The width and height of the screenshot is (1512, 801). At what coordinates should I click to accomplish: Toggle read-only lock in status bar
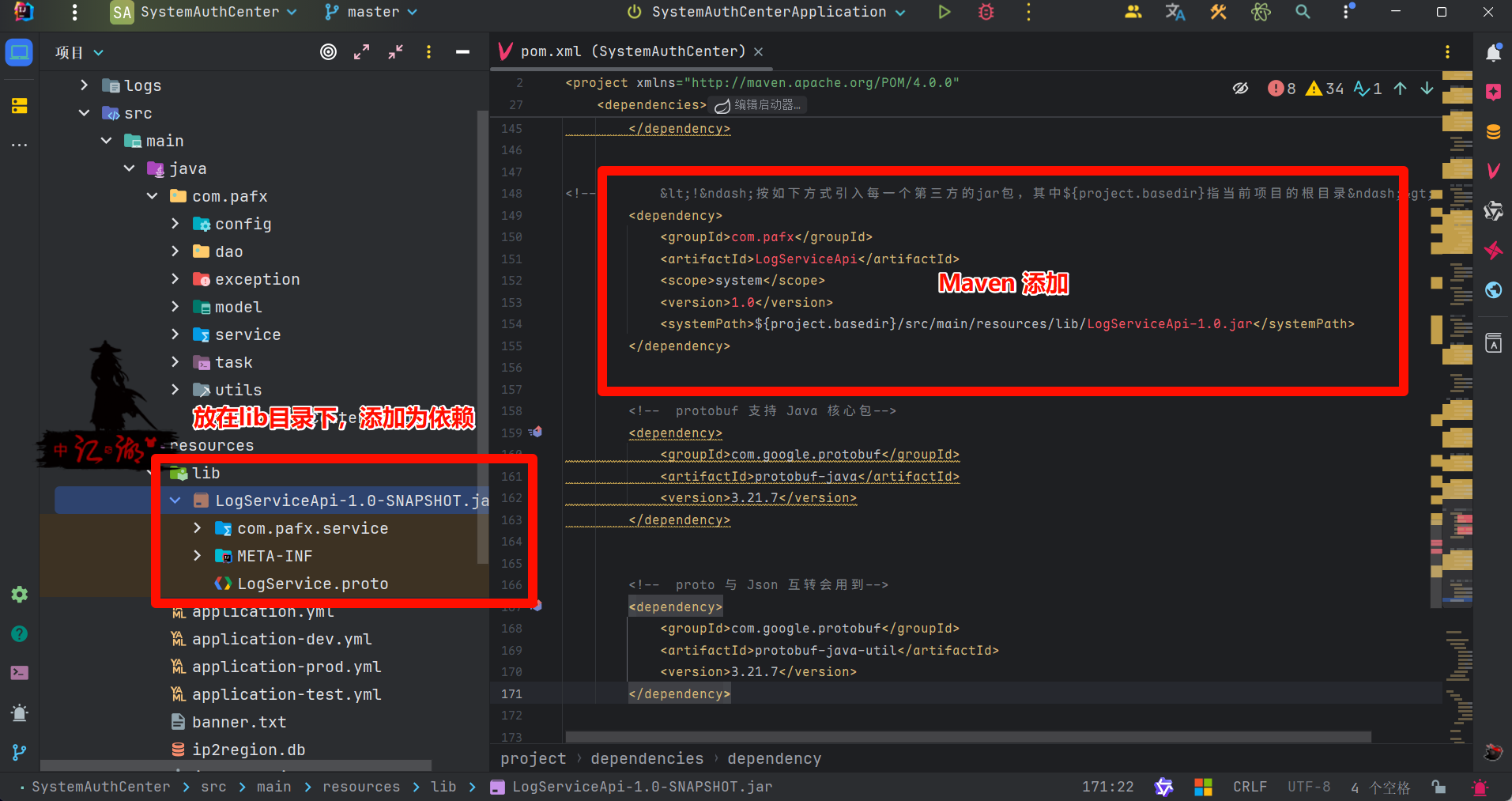pyautogui.click(x=1438, y=787)
